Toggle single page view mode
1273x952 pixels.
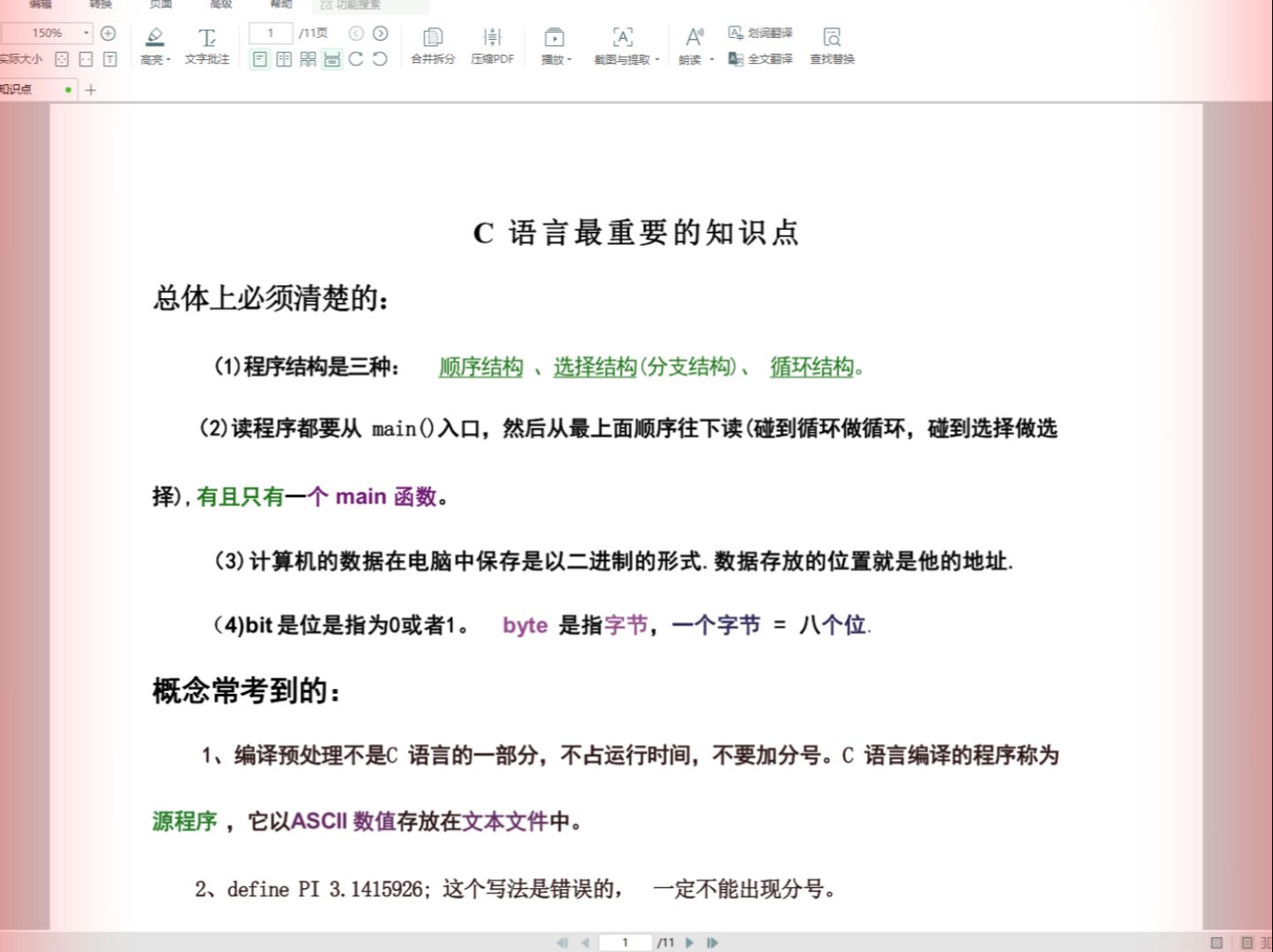(x=260, y=59)
